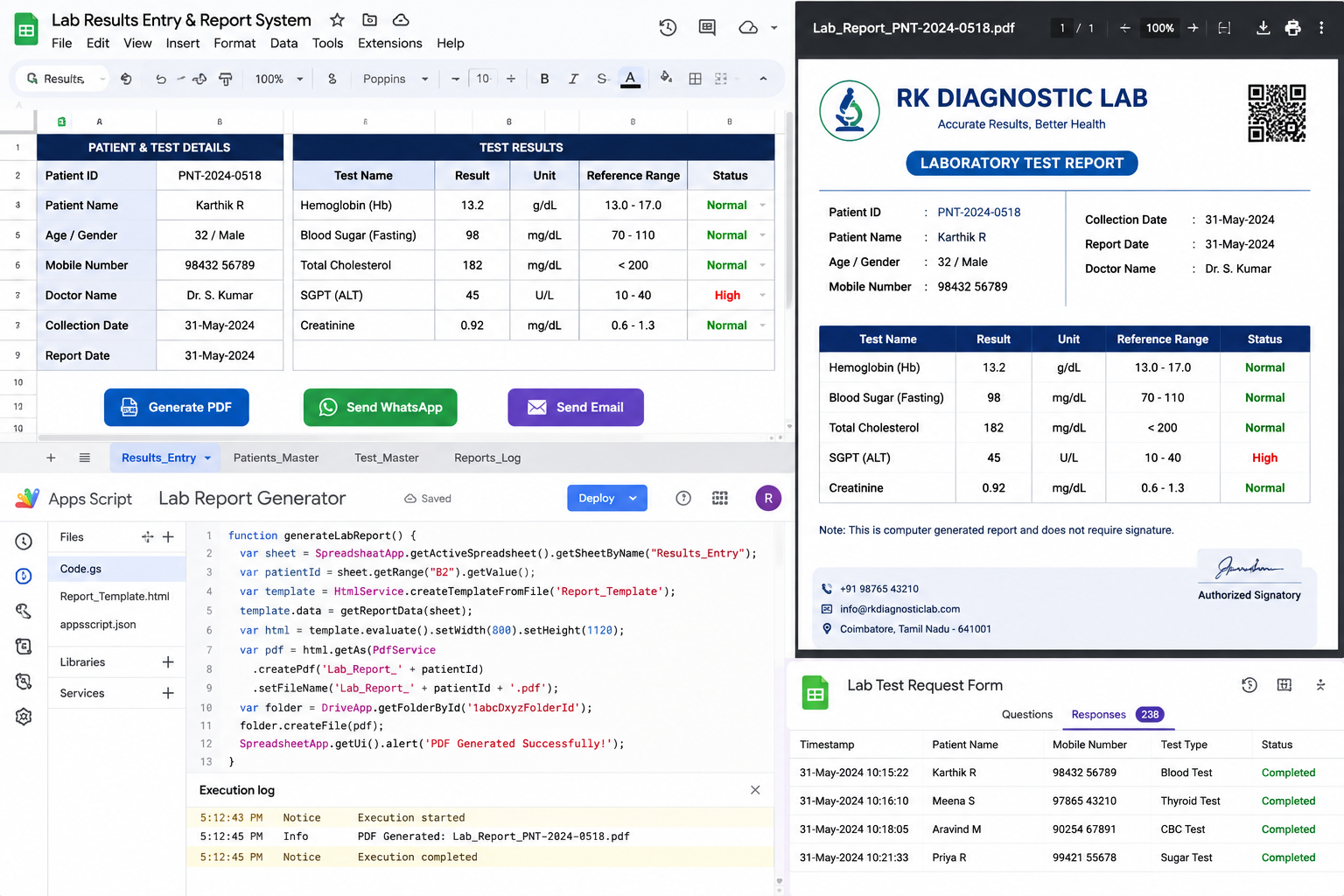Click the fit-to-page icon in PDF viewer

[x=1224, y=28]
